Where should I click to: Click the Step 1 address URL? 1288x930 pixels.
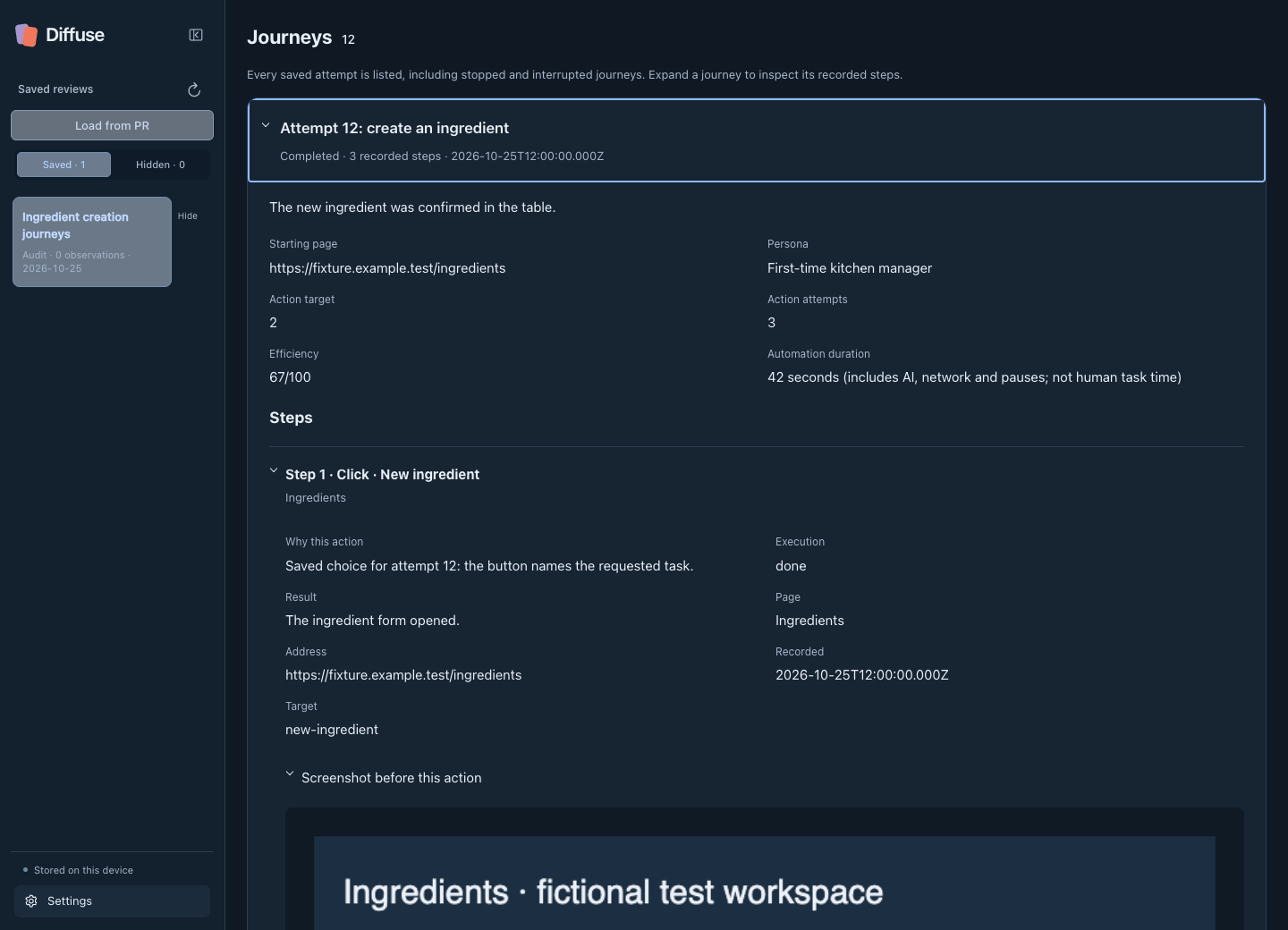tap(403, 675)
